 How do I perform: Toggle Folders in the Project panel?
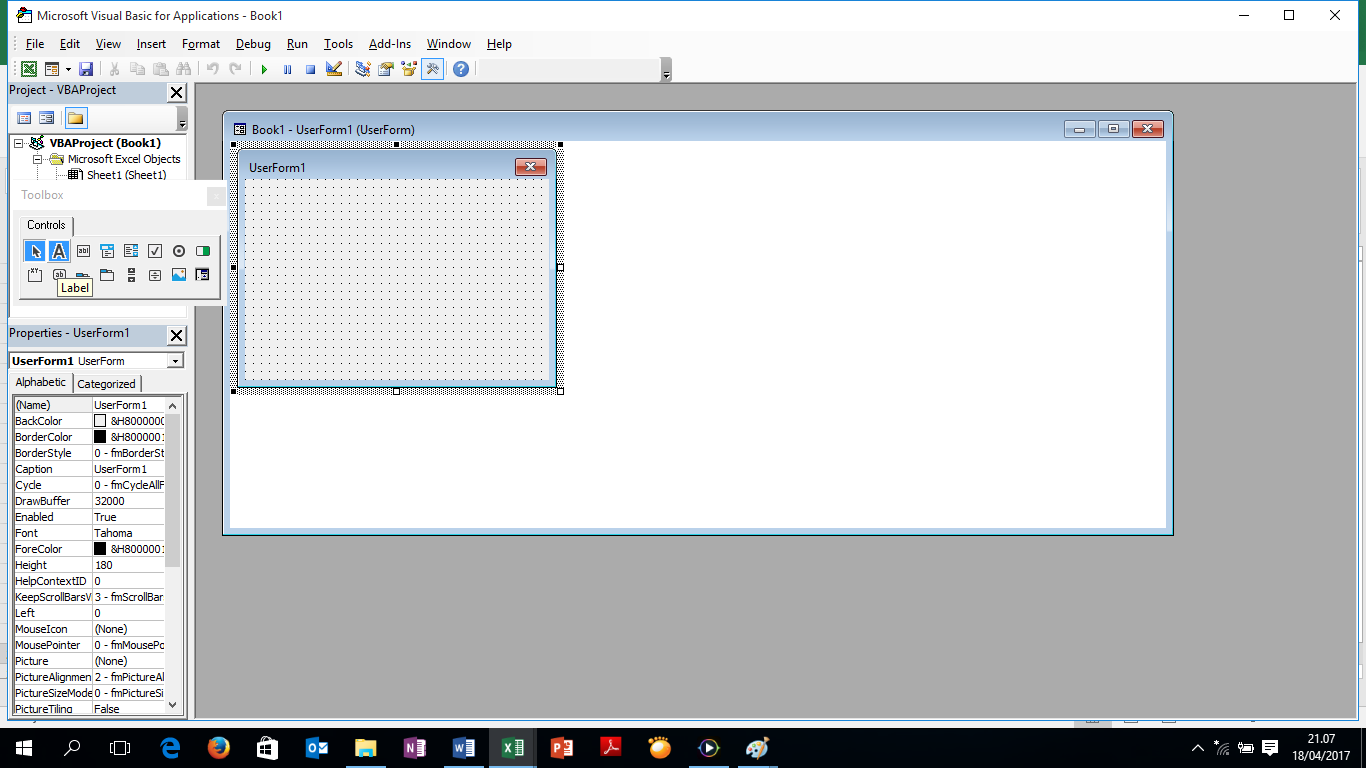pyautogui.click(x=76, y=118)
